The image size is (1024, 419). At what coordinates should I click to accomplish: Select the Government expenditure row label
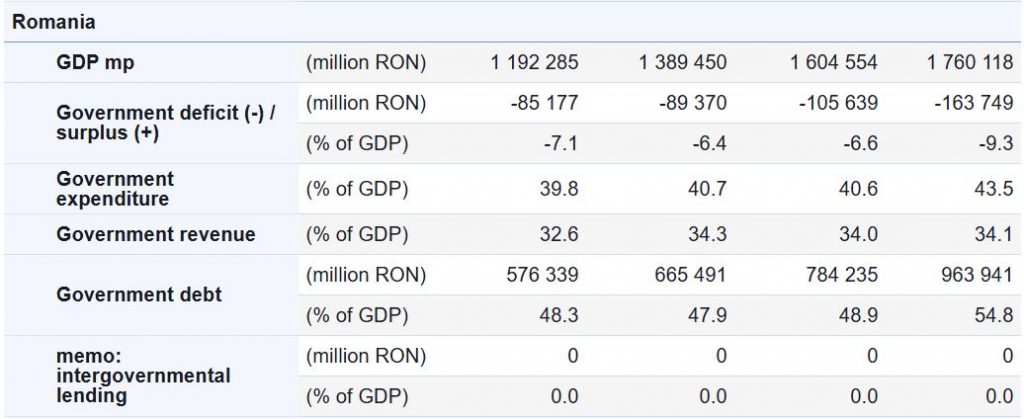115,189
